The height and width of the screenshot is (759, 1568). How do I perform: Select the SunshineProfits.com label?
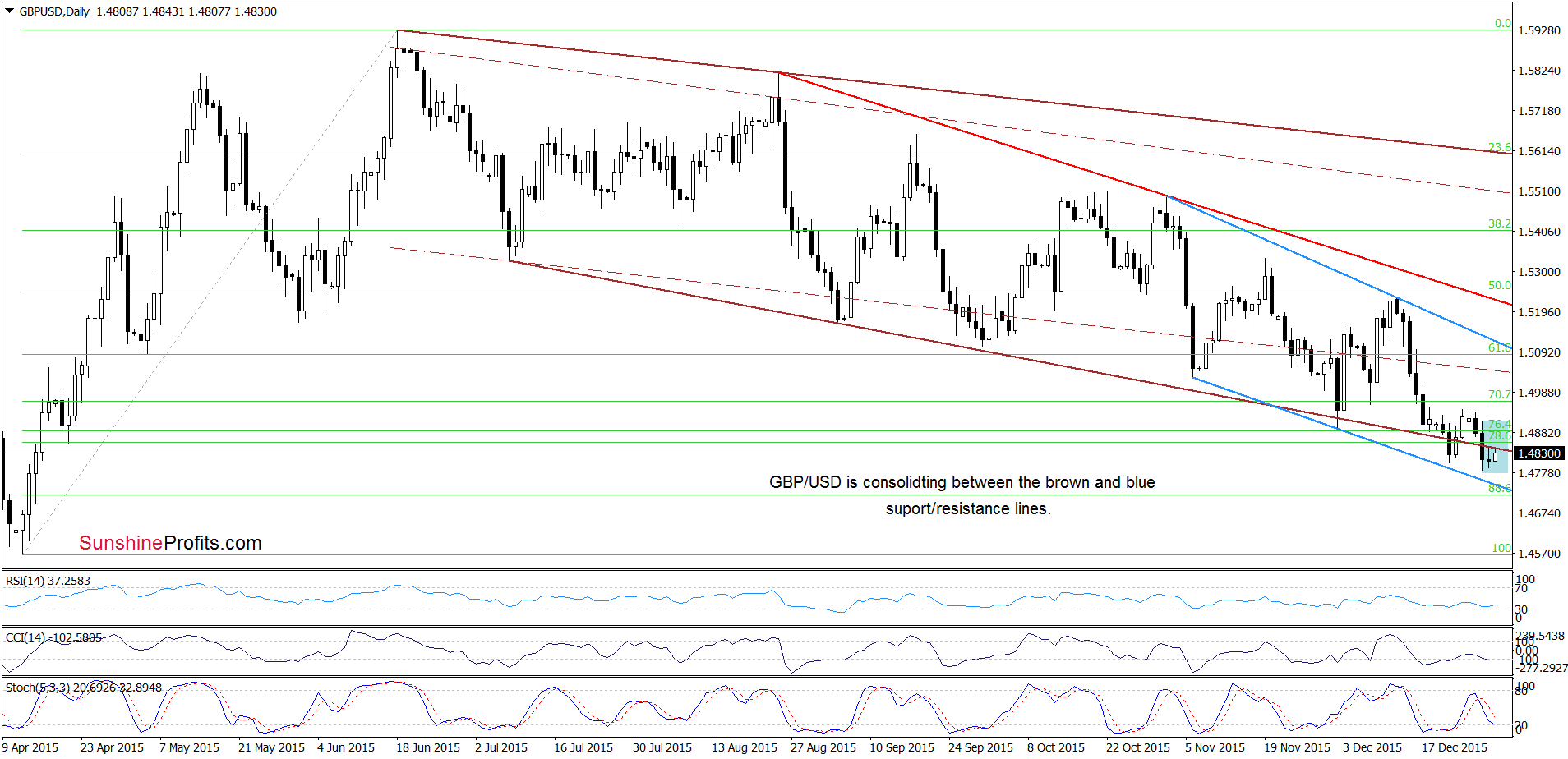click(170, 543)
